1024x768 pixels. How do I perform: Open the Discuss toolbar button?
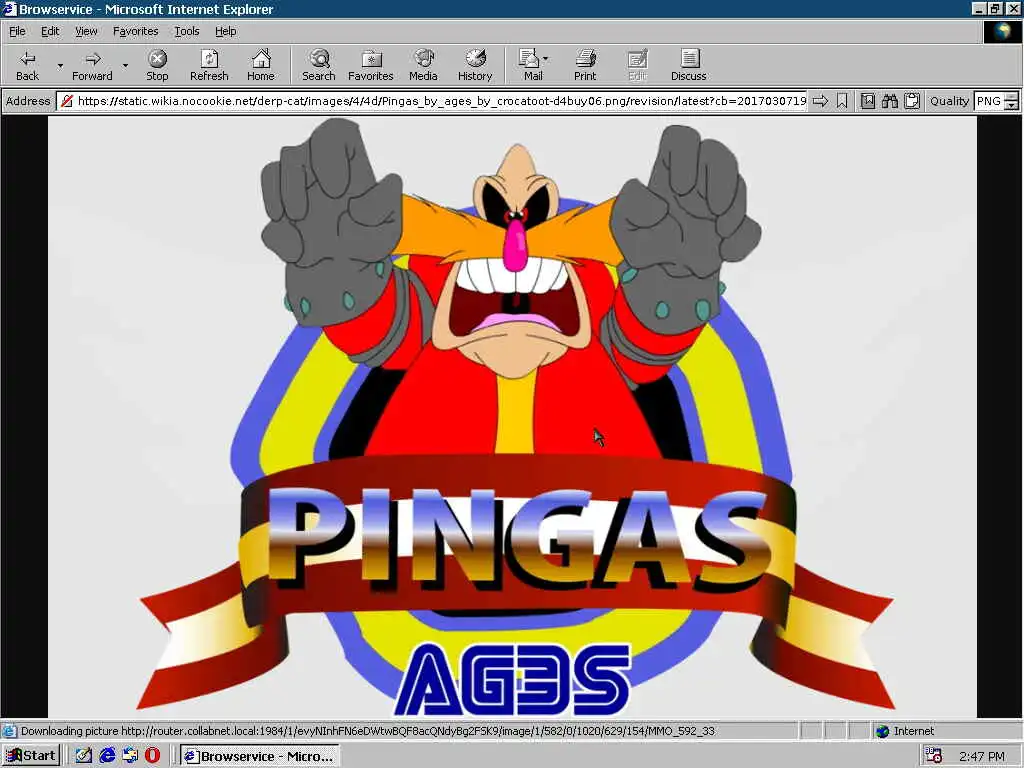point(688,65)
